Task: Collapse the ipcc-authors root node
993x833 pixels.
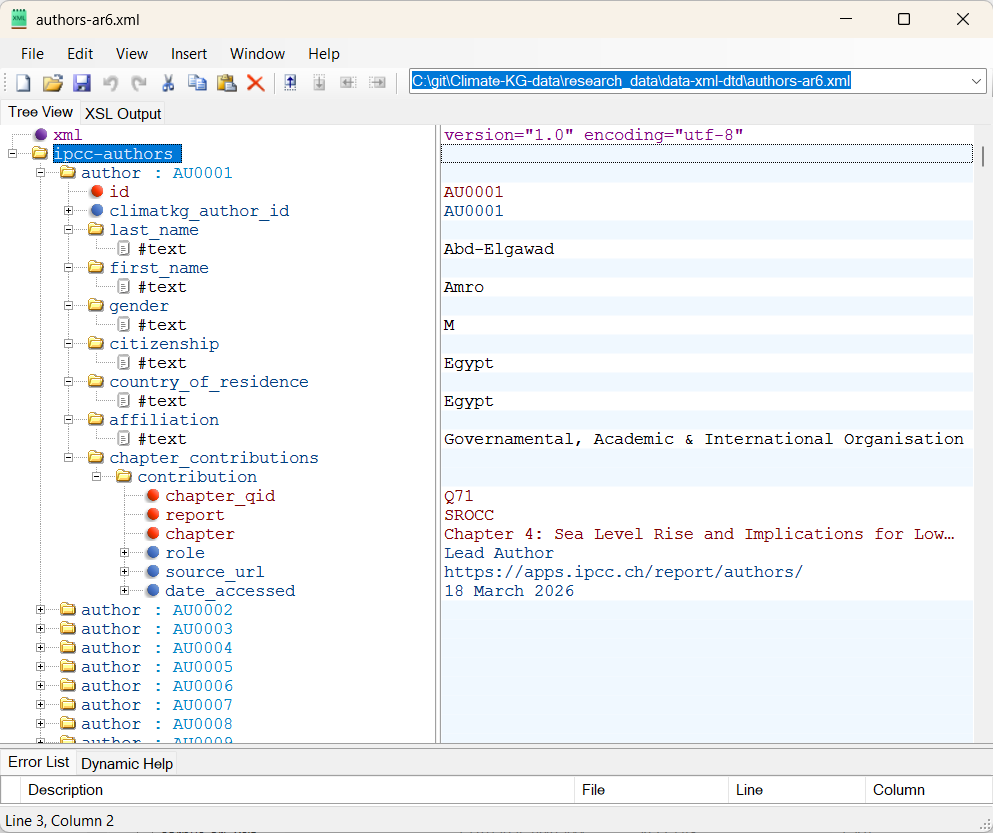Action: tap(13, 153)
